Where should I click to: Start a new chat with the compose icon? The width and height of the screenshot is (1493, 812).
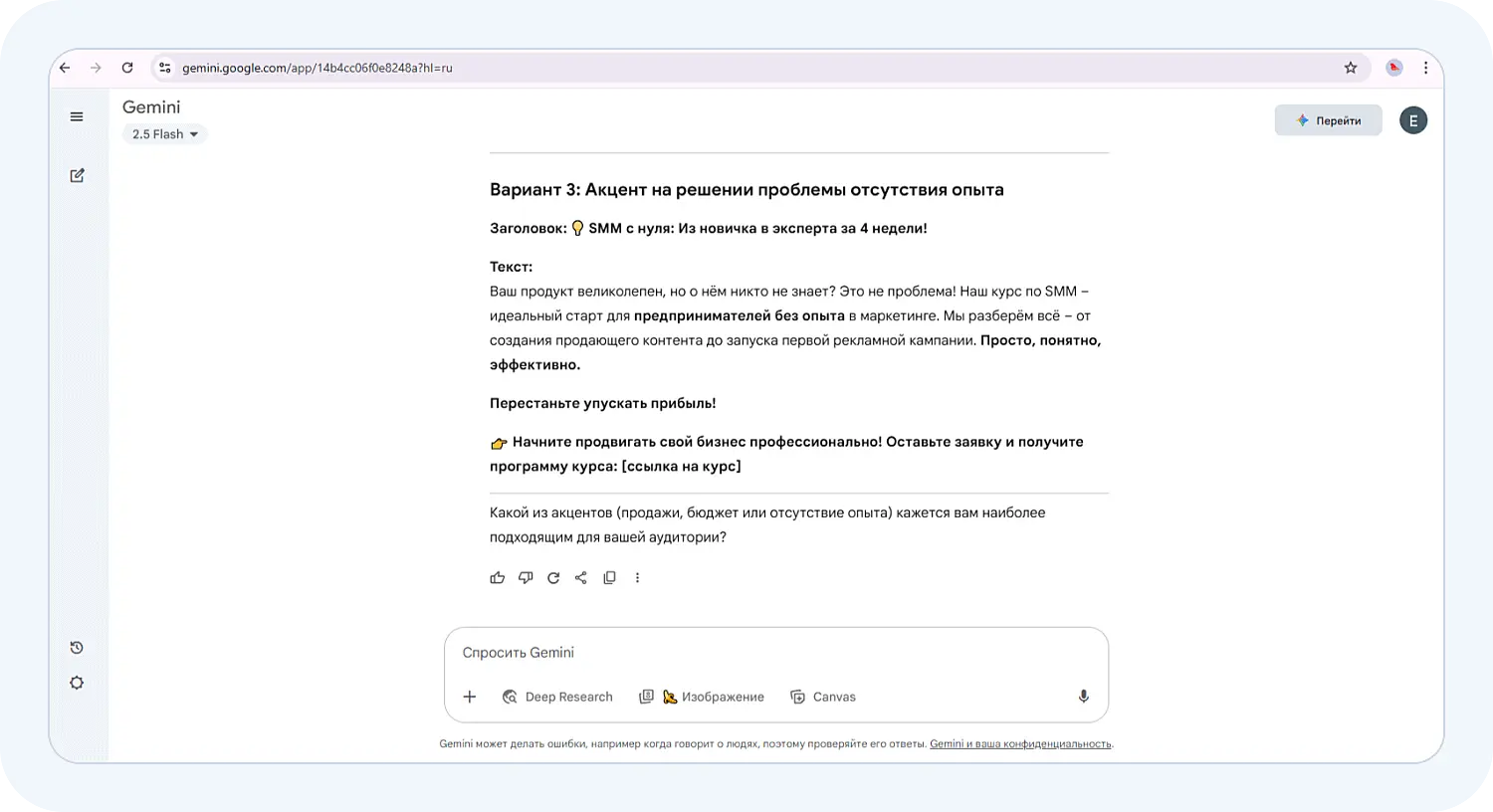tap(77, 175)
